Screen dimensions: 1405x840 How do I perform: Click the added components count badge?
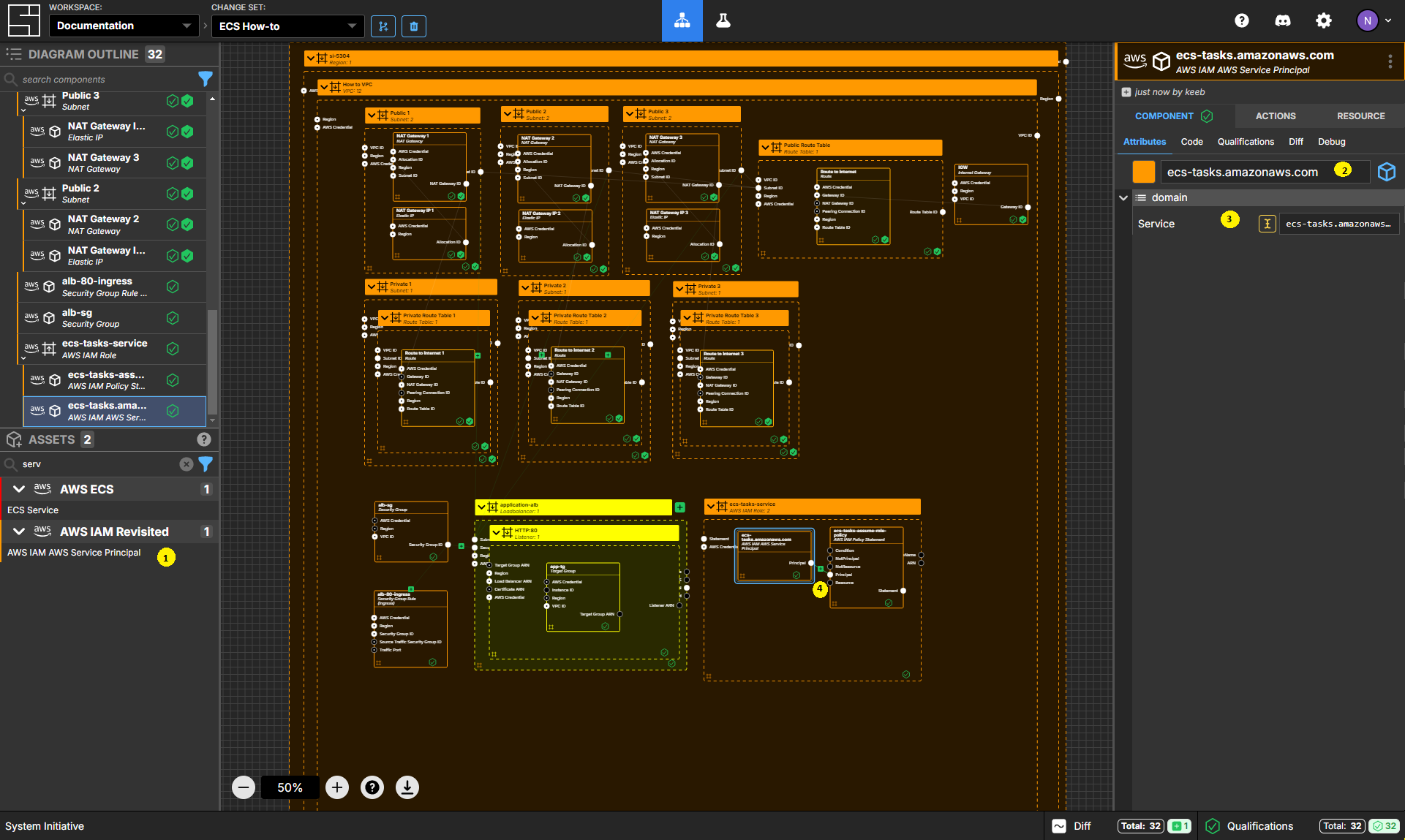(1179, 826)
